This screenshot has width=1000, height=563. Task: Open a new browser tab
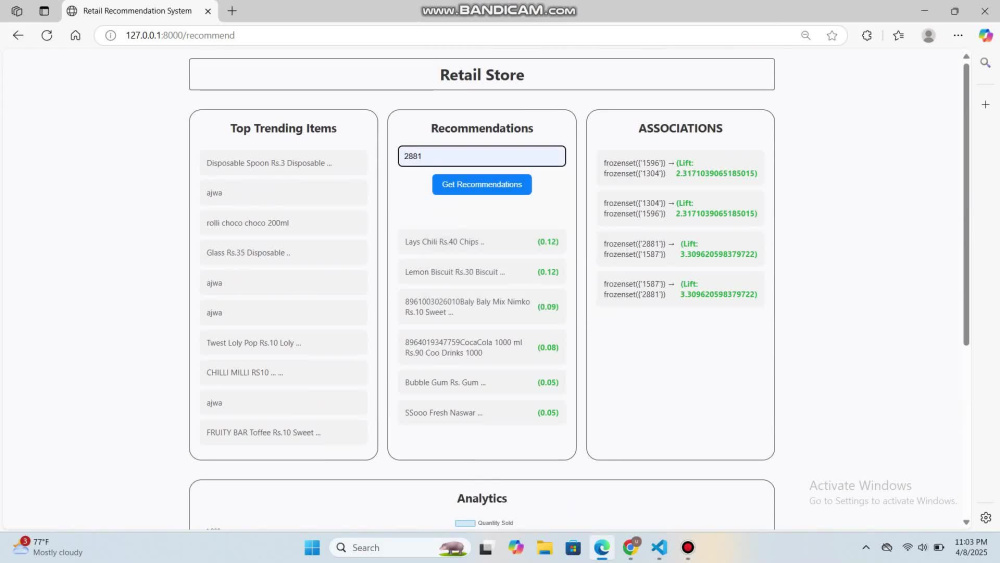[x=232, y=11]
